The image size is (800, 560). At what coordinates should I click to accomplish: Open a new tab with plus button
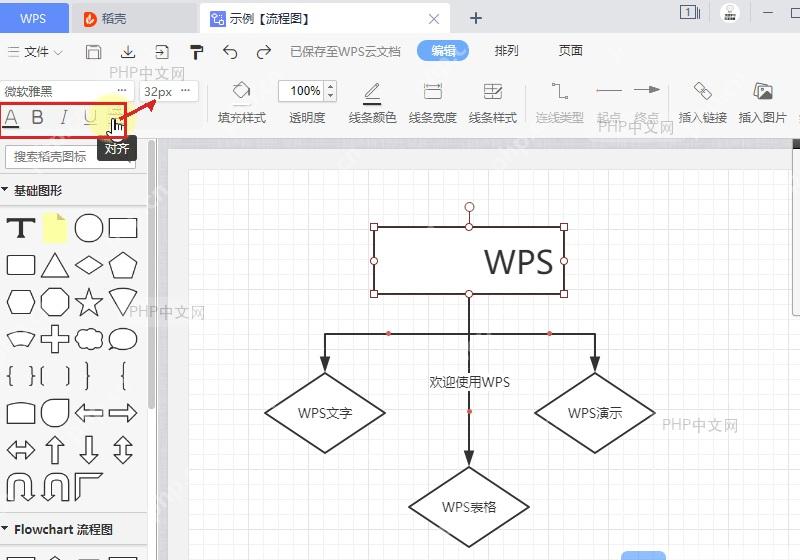point(476,18)
